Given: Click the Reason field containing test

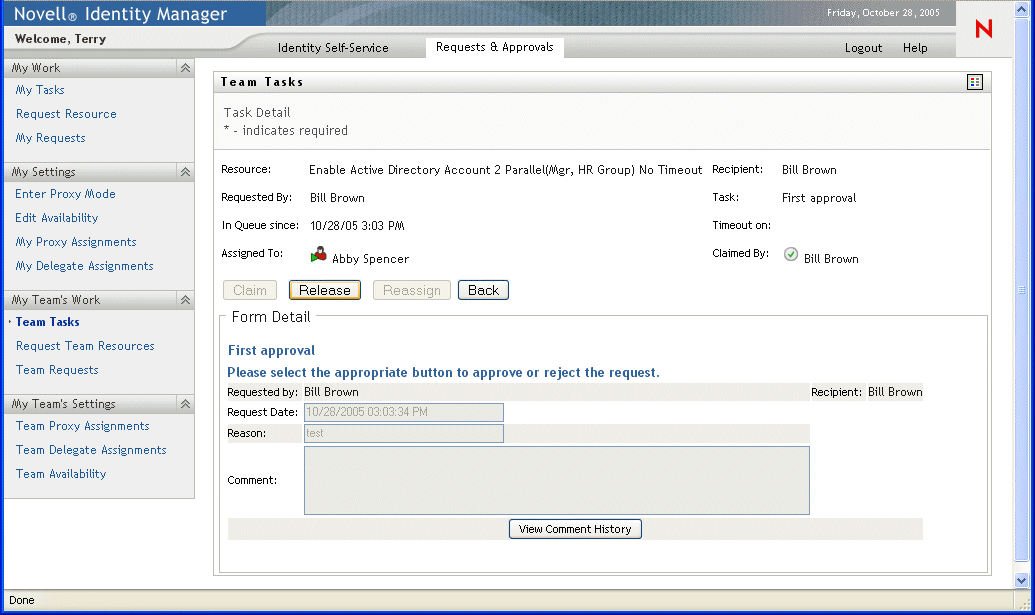Looking at the screenshot, I should click(404, 434).
